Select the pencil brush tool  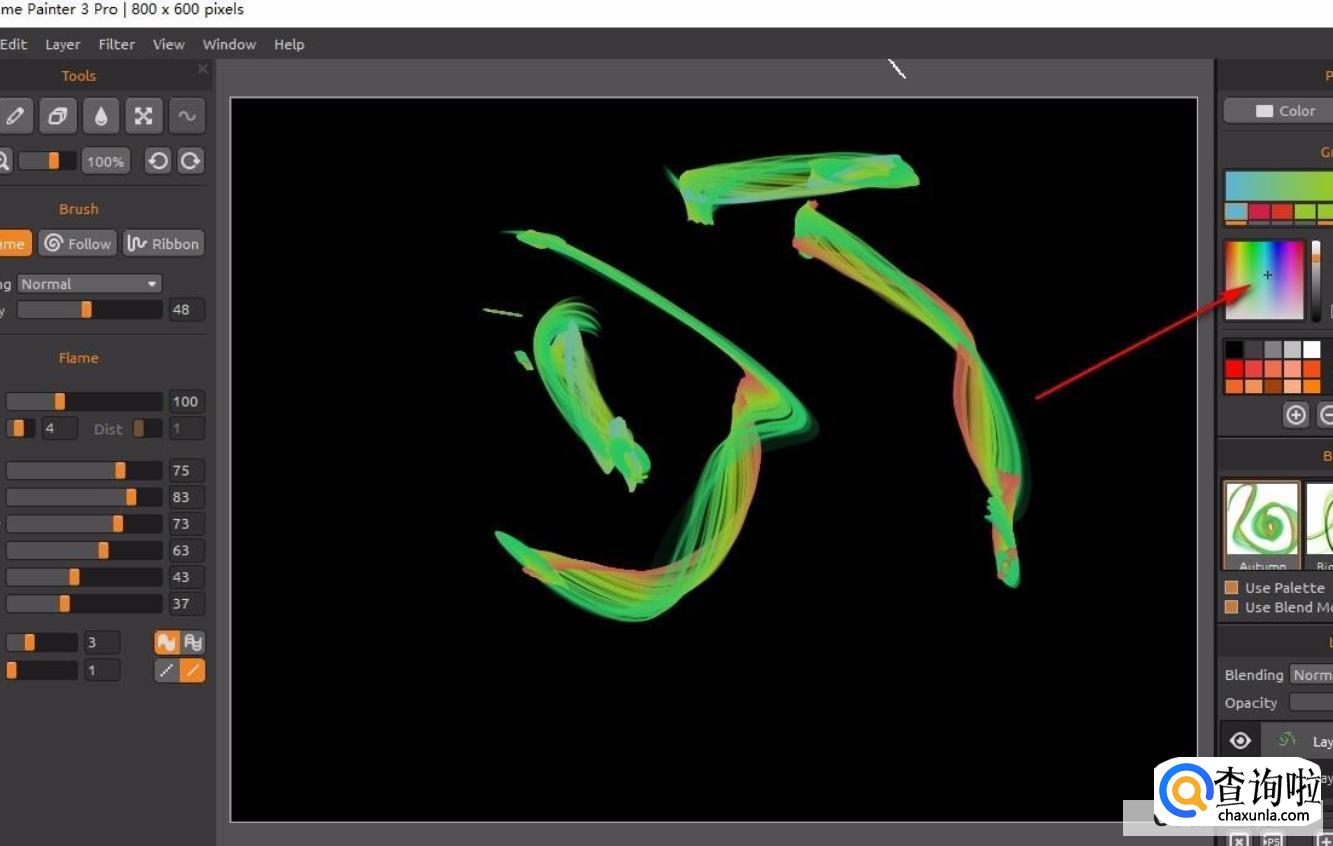click(14, 116)
